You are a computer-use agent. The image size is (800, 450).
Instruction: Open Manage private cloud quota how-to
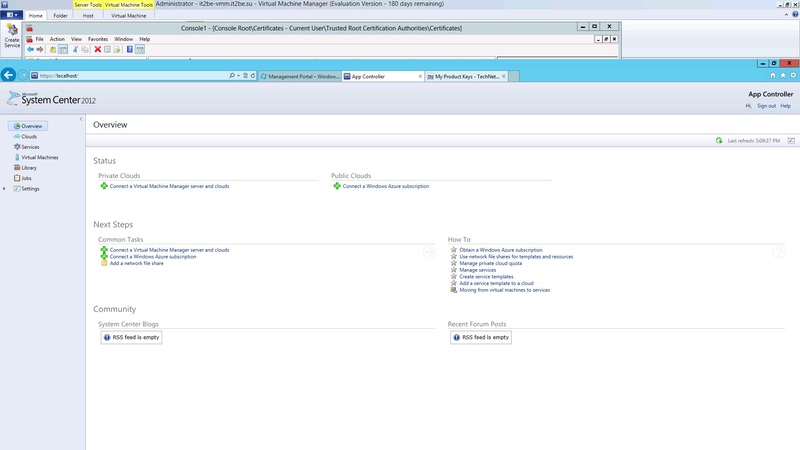pyautogui.click(x=491, y=263)
